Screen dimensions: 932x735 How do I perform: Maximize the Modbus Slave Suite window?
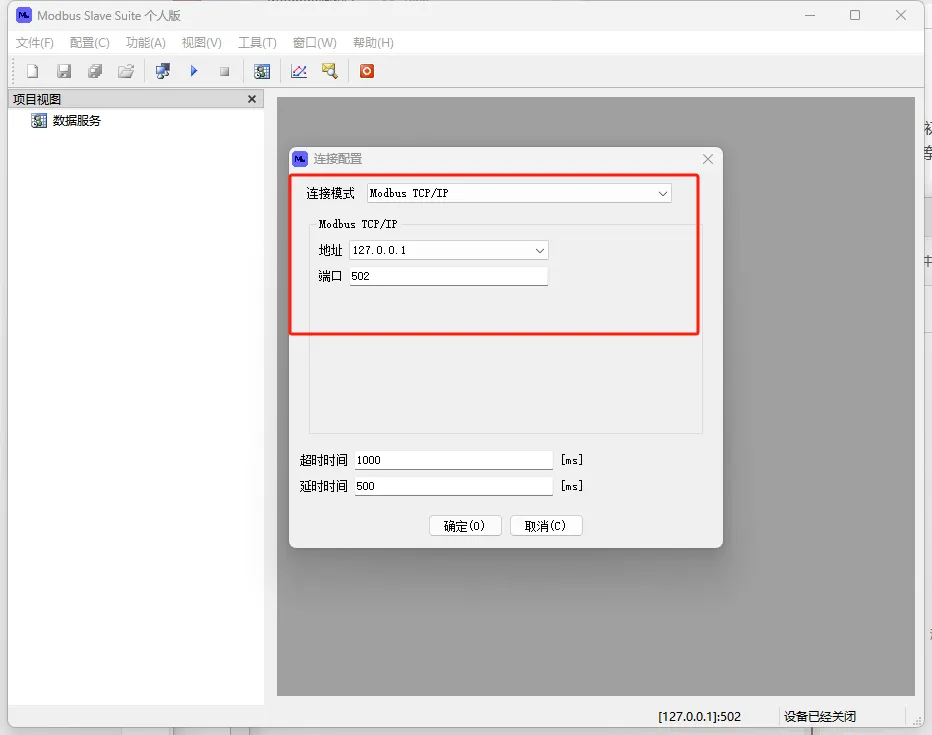tap(855, 15)
